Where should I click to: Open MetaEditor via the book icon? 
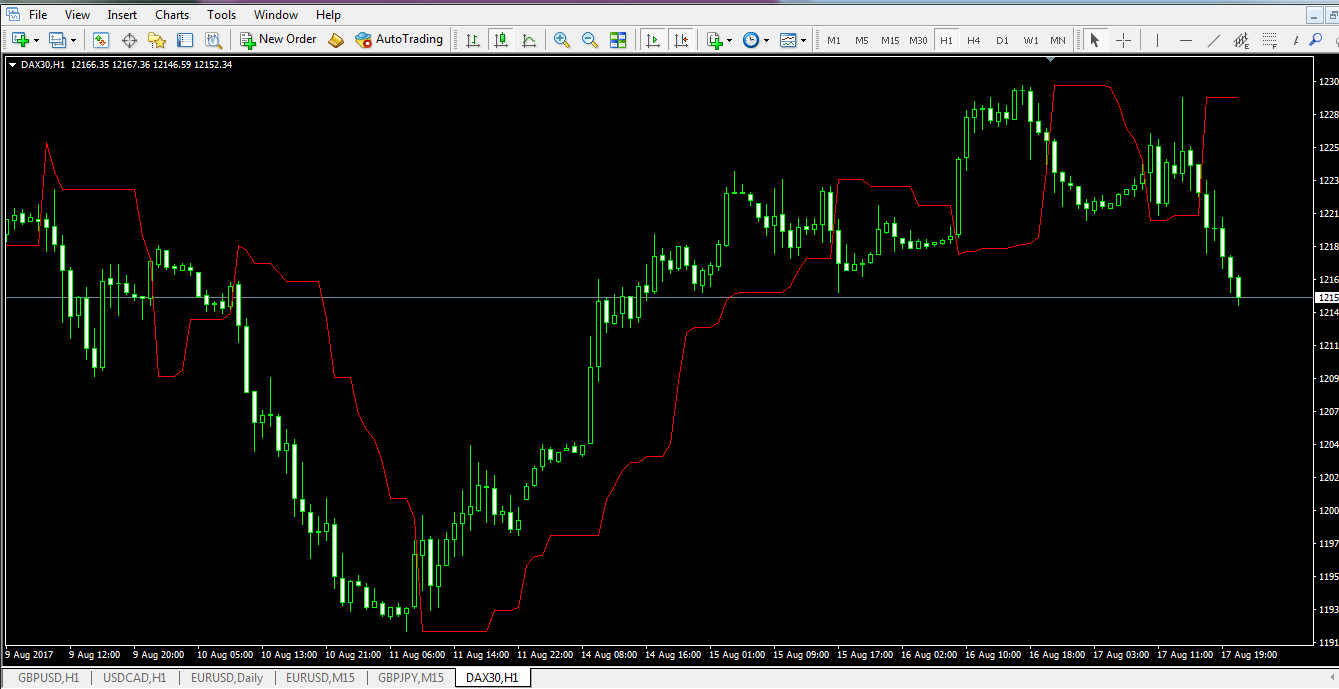coord(336,40)
